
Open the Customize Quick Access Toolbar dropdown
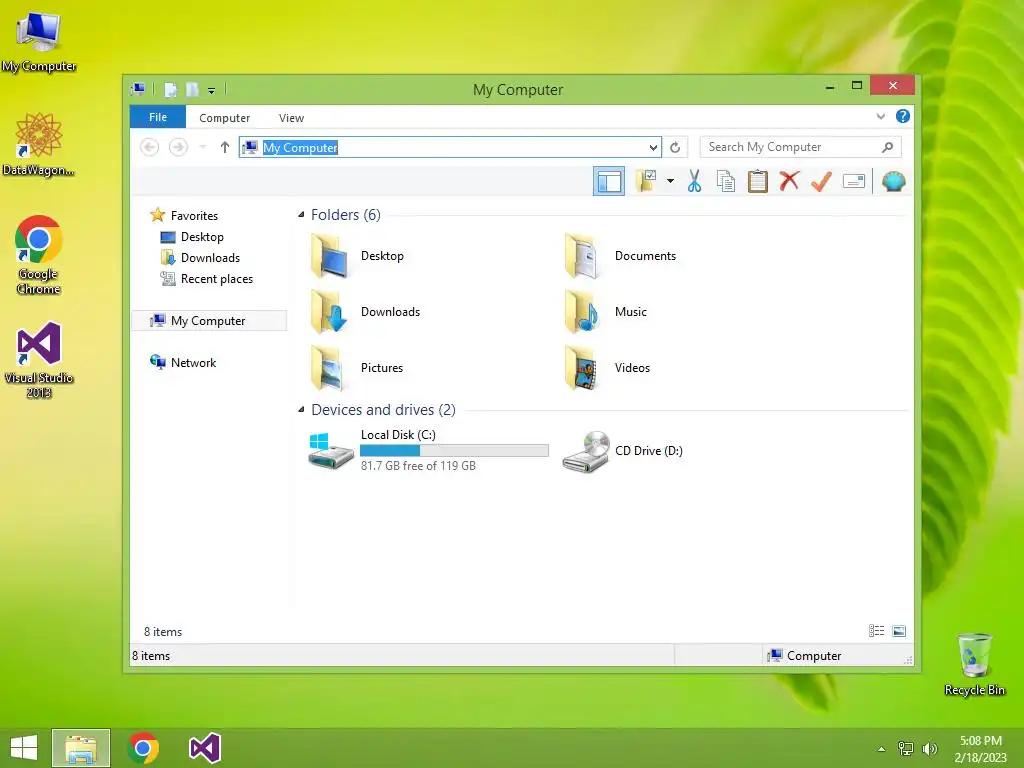211,90
